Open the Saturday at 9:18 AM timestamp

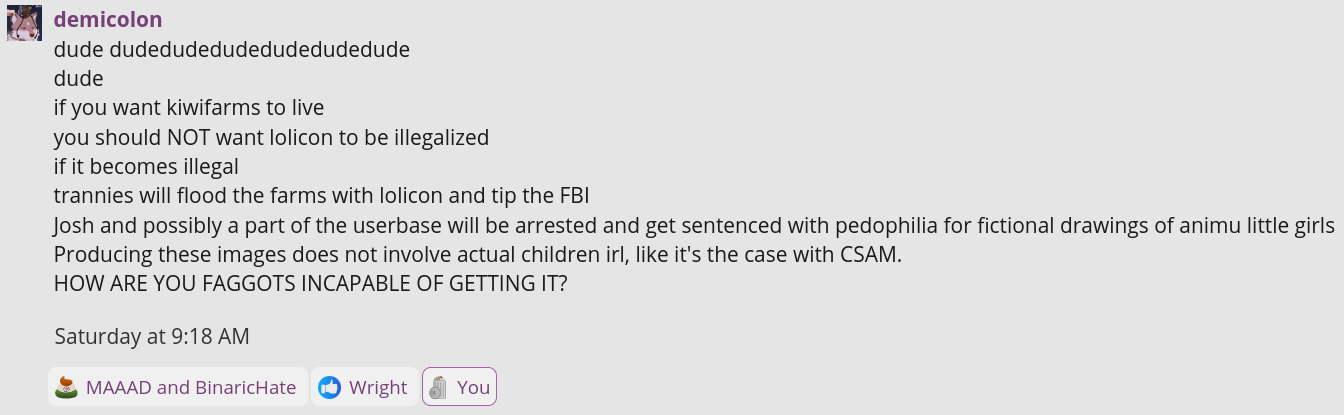click(x=152, y=336)
